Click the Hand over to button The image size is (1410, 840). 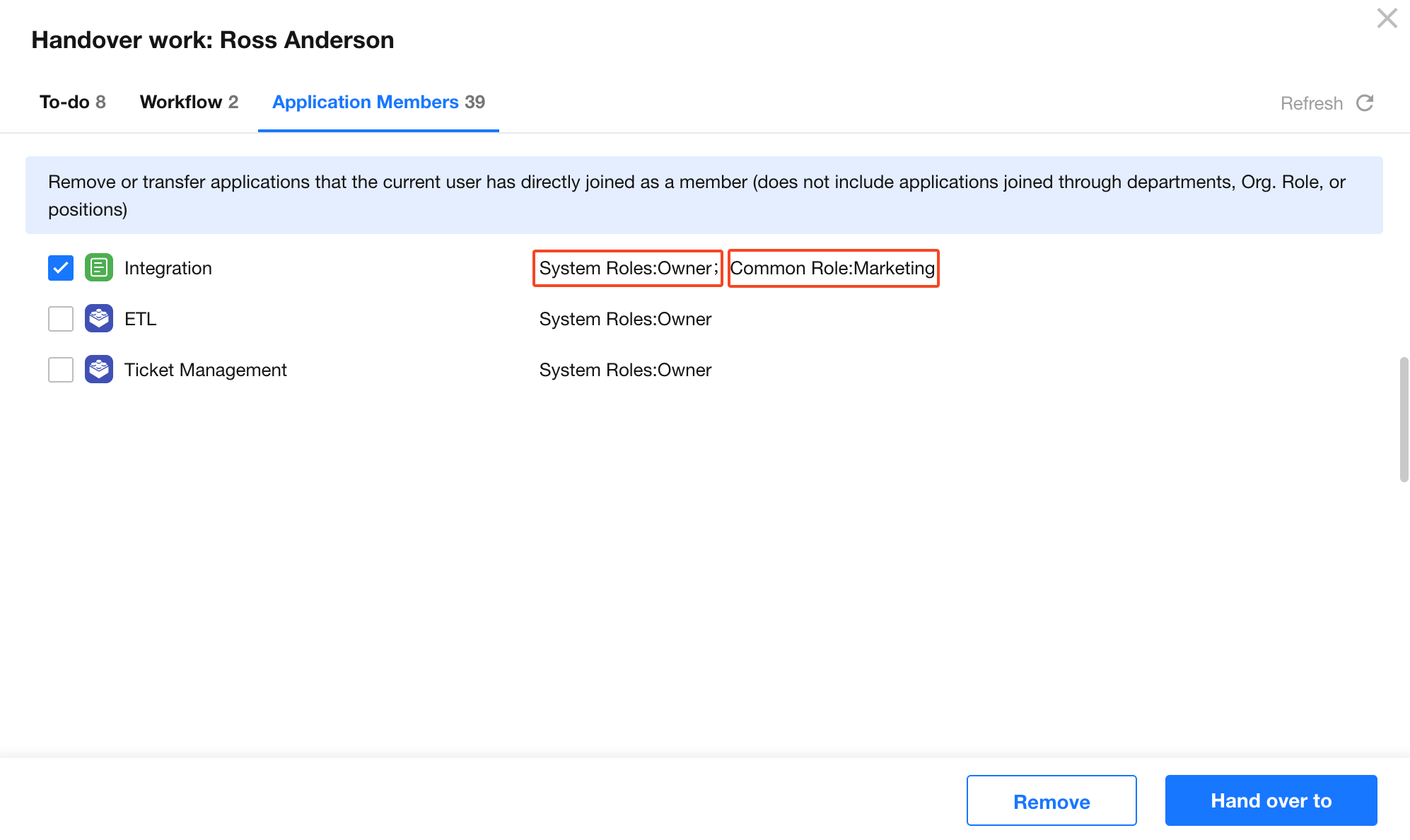coord(1271,800)
